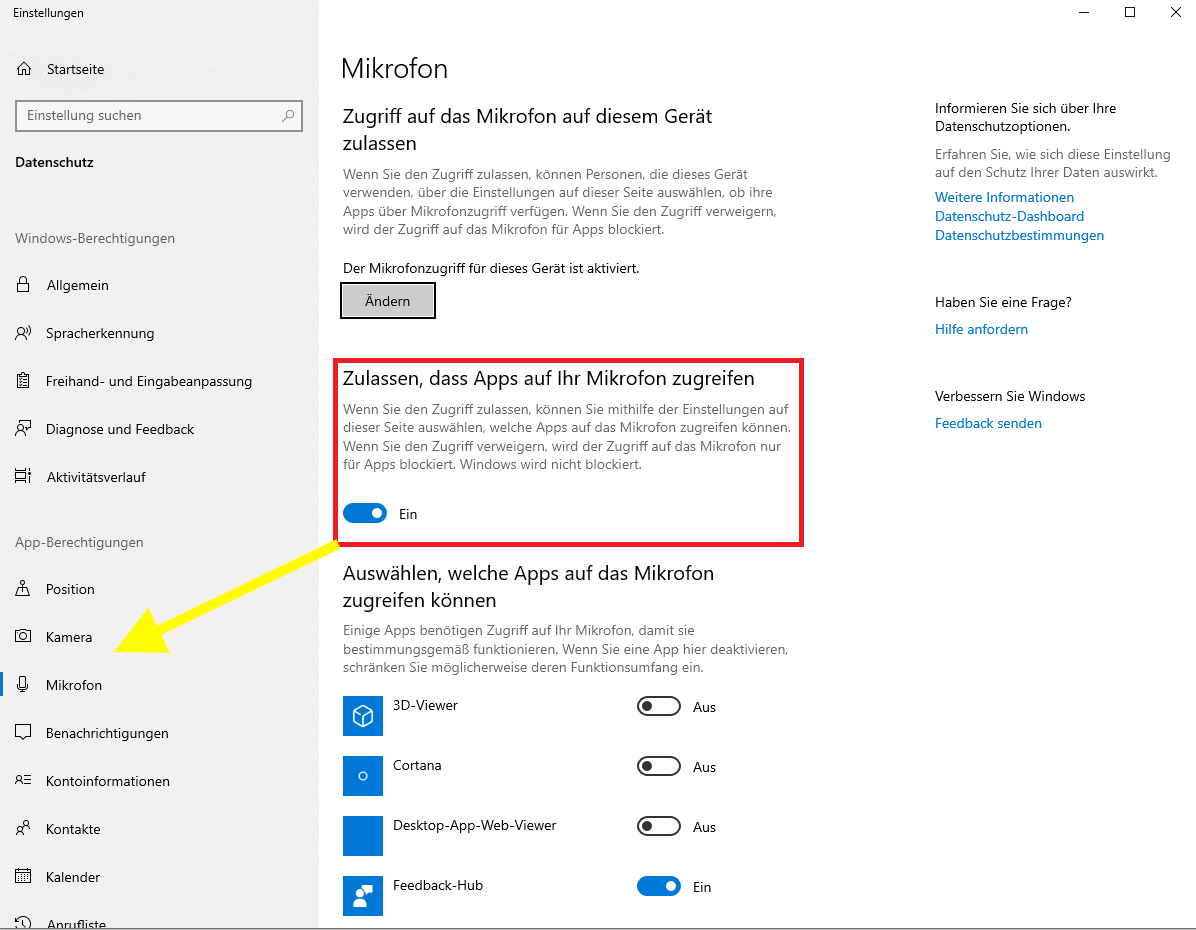1196x930 pixels.
Task: Click the Cortana app icon
Action: pos(363,776)
